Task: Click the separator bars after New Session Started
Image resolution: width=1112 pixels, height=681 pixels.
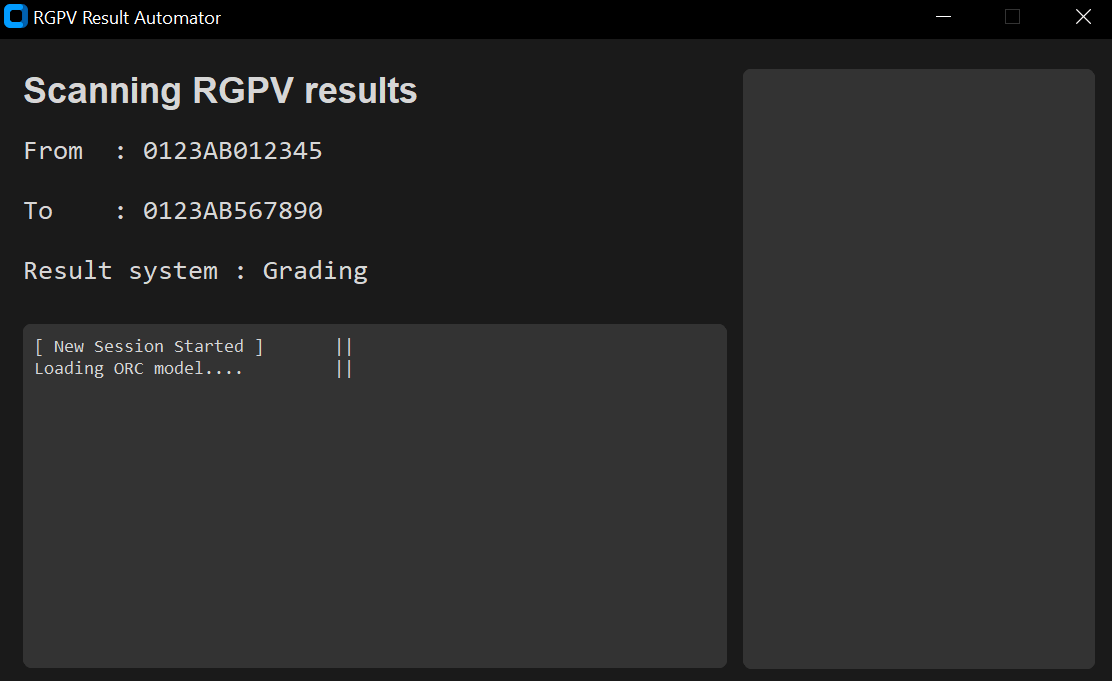Action: point(344,346)
